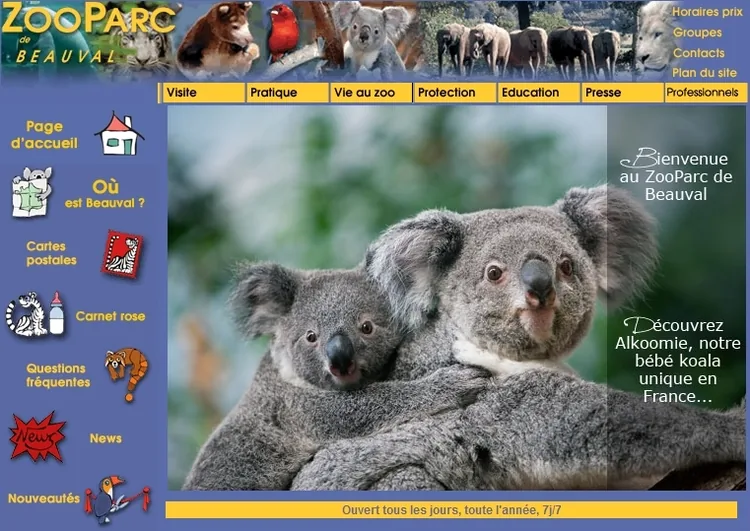The image size is (750, 531).
Task: Select the Protection menu item
Action: [x=455, y=93]
